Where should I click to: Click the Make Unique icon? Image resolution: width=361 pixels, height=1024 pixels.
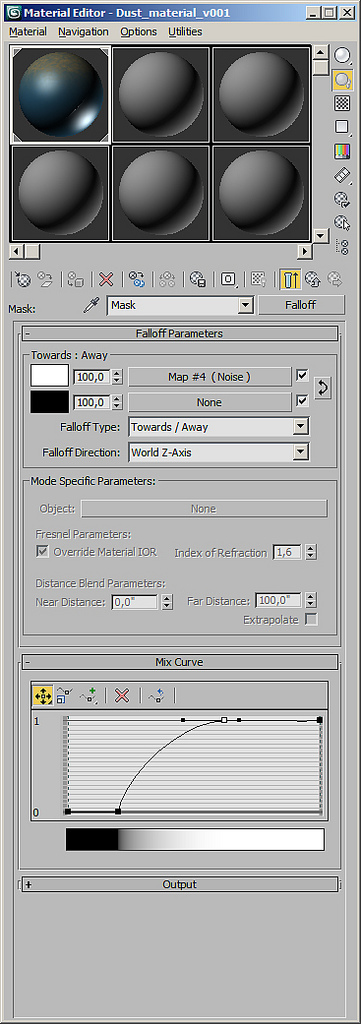click(167, 280)
